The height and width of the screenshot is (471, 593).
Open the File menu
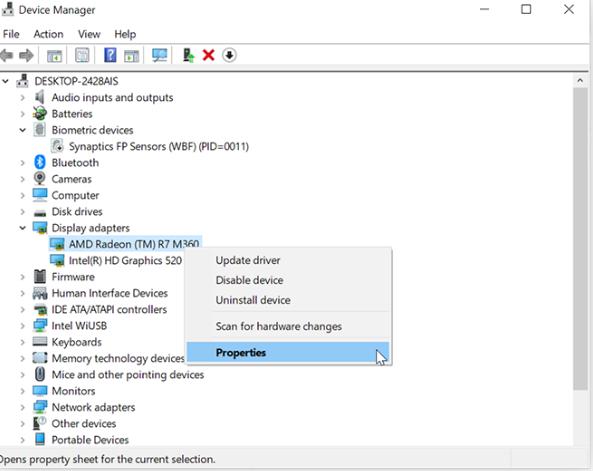[11, 34]
